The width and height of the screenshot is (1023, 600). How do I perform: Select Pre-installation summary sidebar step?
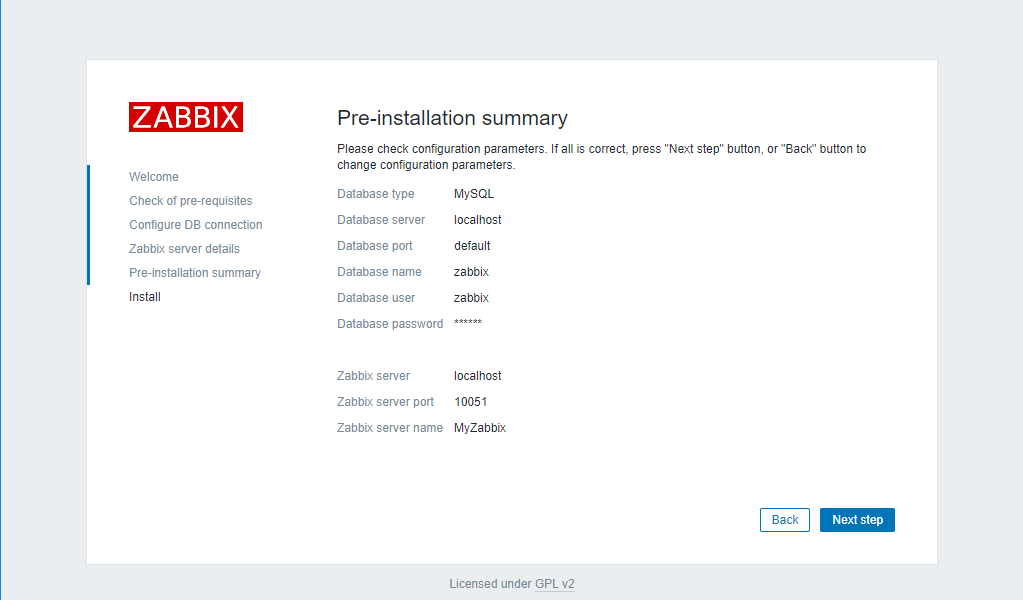[x=195, y=273]
